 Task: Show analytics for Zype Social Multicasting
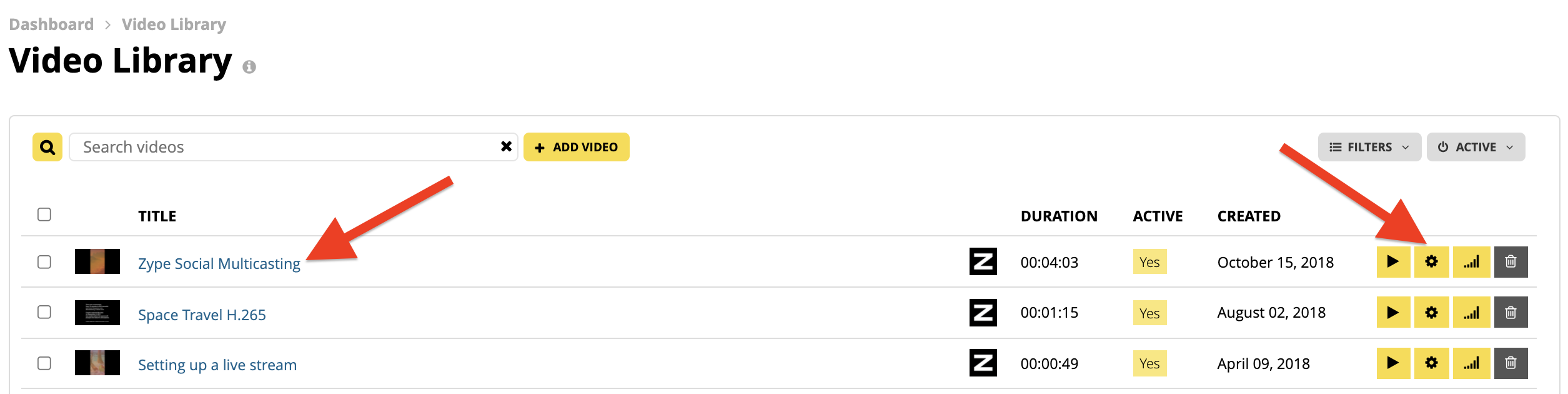pos(1471,261)
